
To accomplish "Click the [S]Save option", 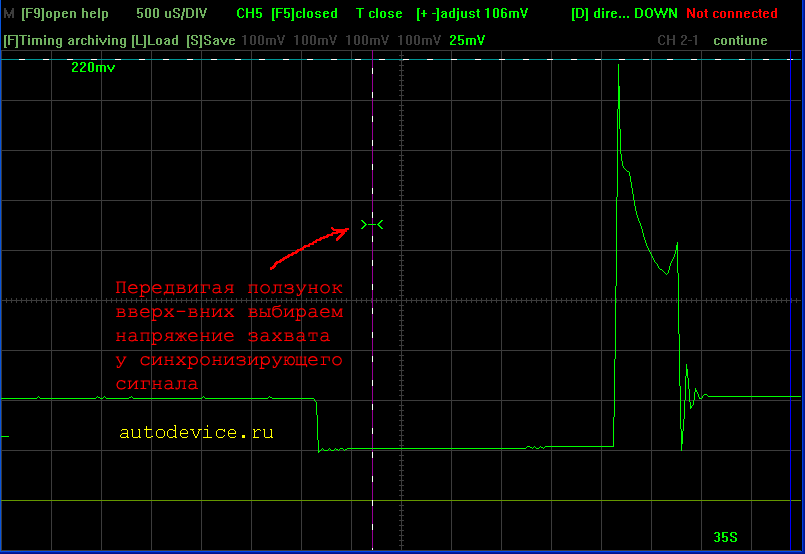I will (210, 41).
